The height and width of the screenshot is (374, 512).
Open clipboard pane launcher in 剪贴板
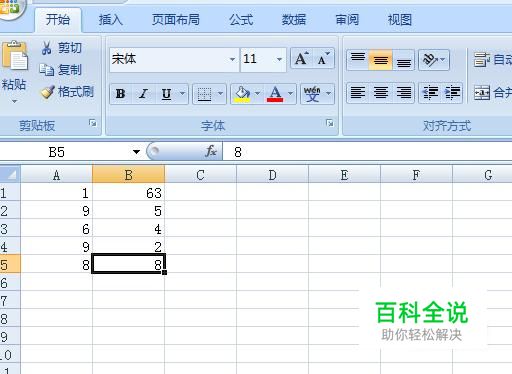click(93, 123)
